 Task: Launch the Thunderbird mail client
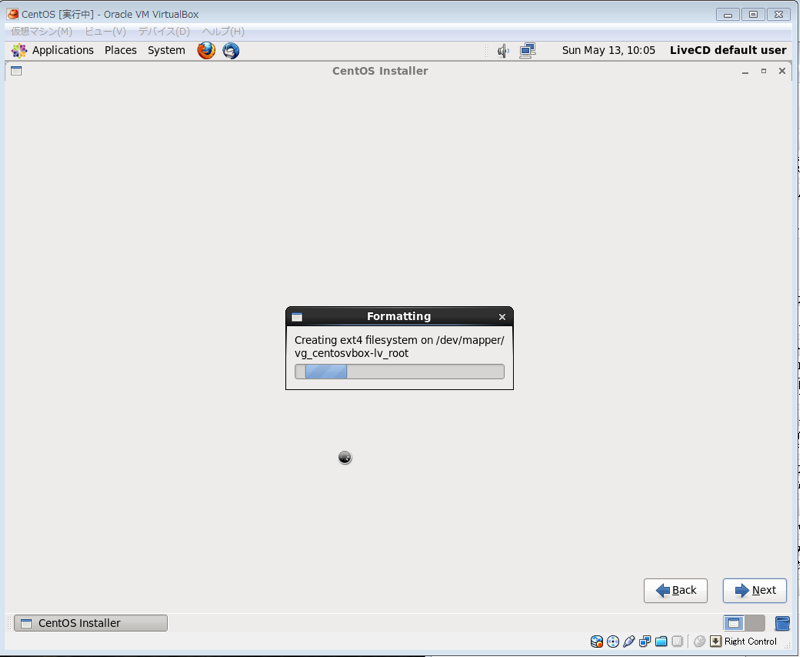231,50
